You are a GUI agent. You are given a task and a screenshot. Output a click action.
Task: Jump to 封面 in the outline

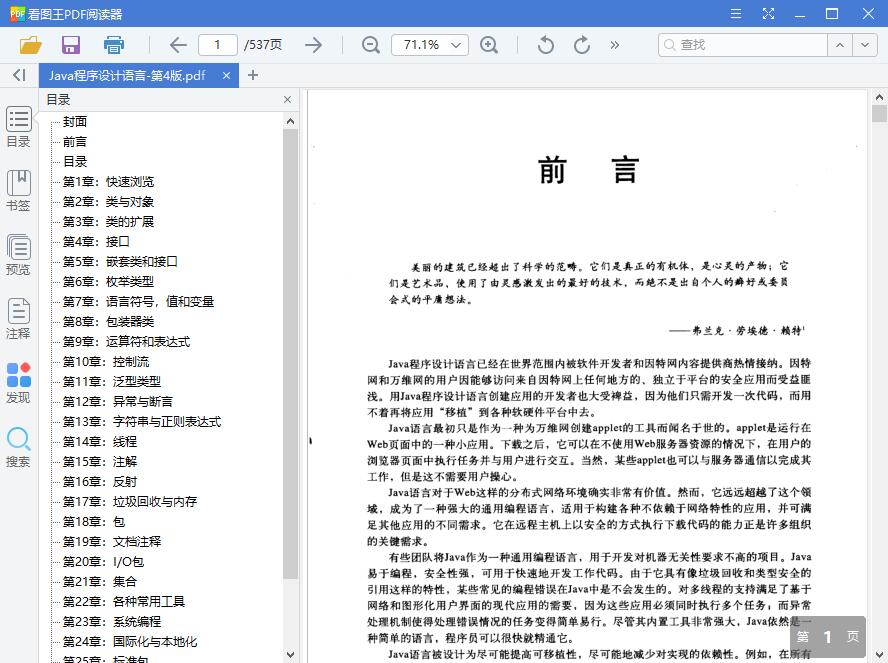pyautogui.click(x=75, y=122)
